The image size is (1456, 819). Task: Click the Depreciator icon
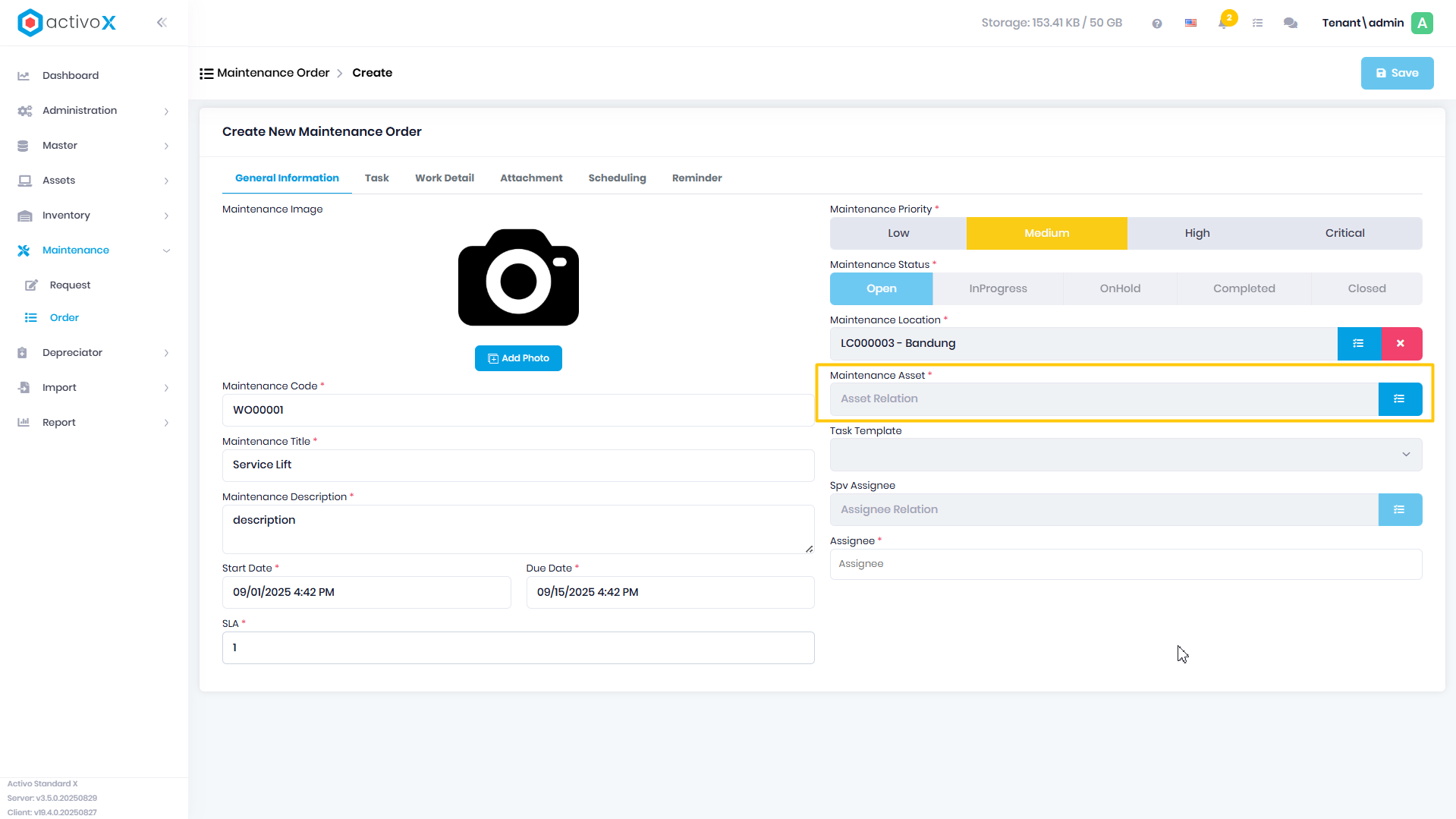point(23,353)
